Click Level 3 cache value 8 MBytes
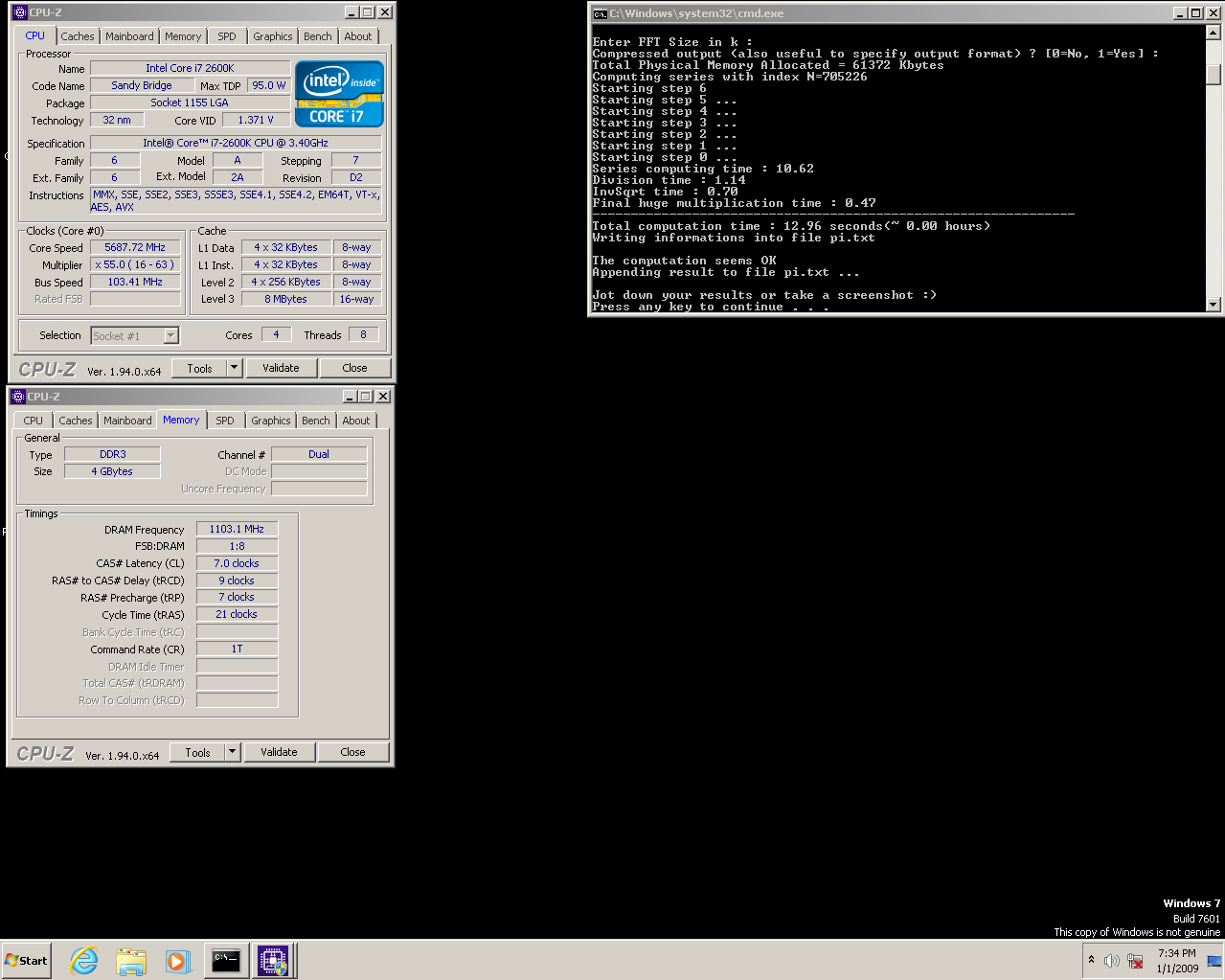The image size is (1225, 980). (286, 299)
